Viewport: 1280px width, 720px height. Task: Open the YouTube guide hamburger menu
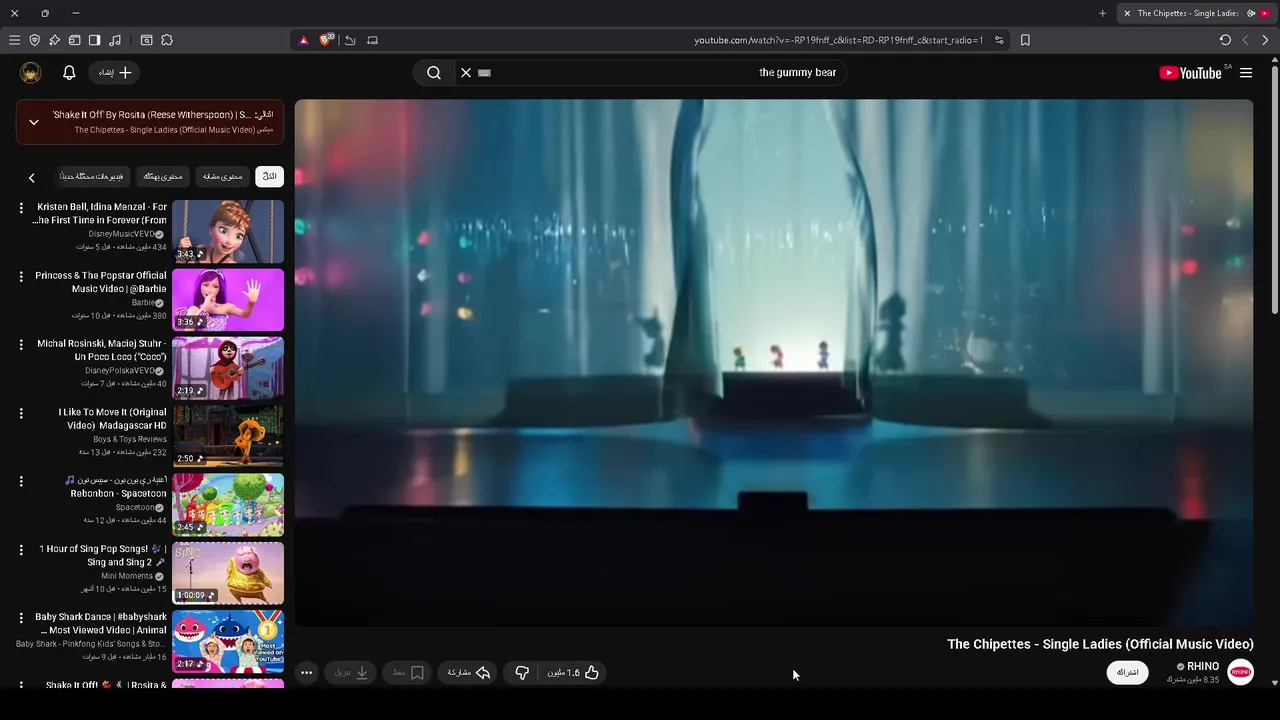[x=1246, y=72]
